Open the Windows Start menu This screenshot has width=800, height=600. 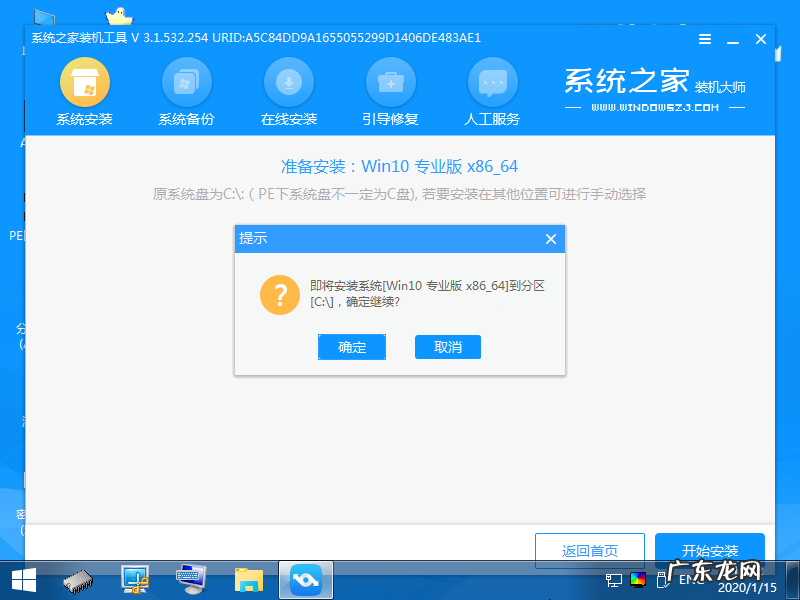22,580
